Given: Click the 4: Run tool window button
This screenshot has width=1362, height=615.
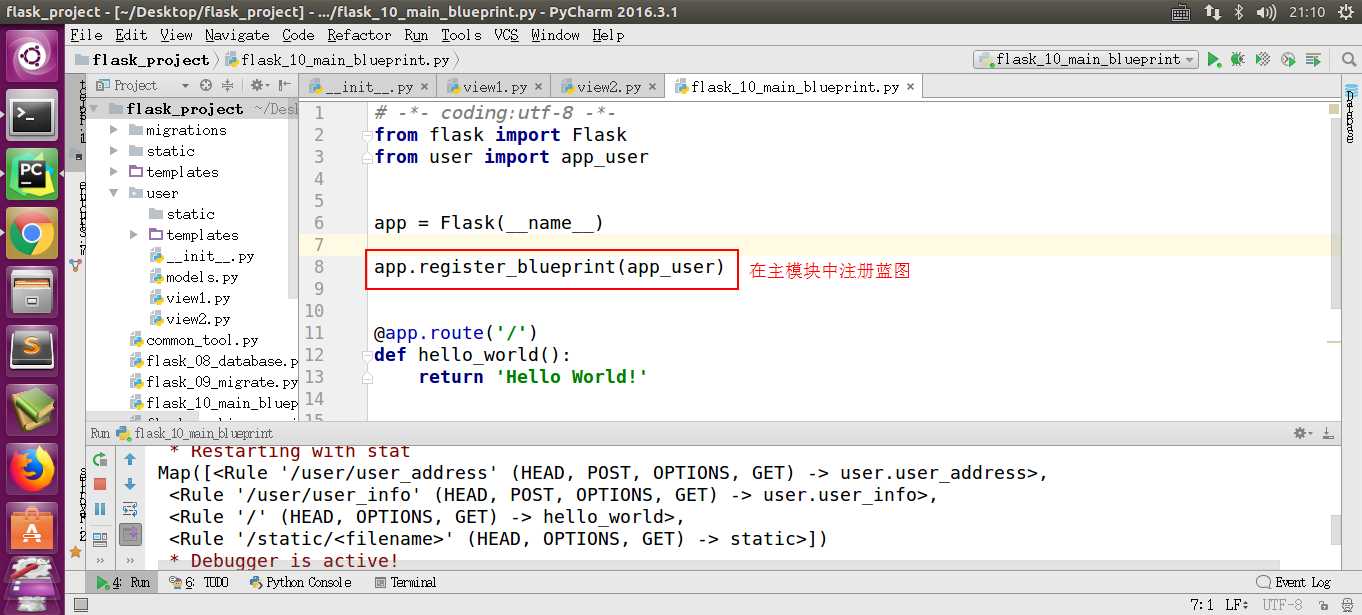Looking at the screenshot, I should click(x=123, y=582).
